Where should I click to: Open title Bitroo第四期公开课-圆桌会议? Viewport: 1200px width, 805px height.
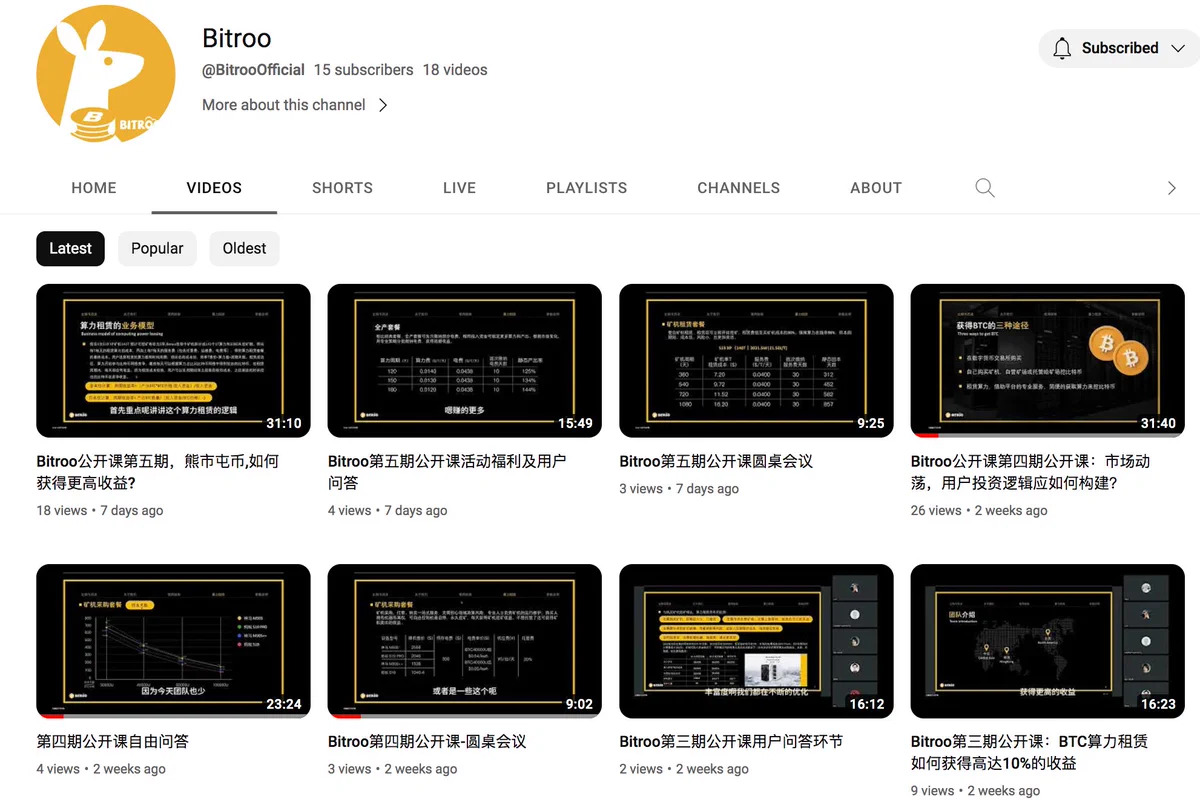click(427, 742)
